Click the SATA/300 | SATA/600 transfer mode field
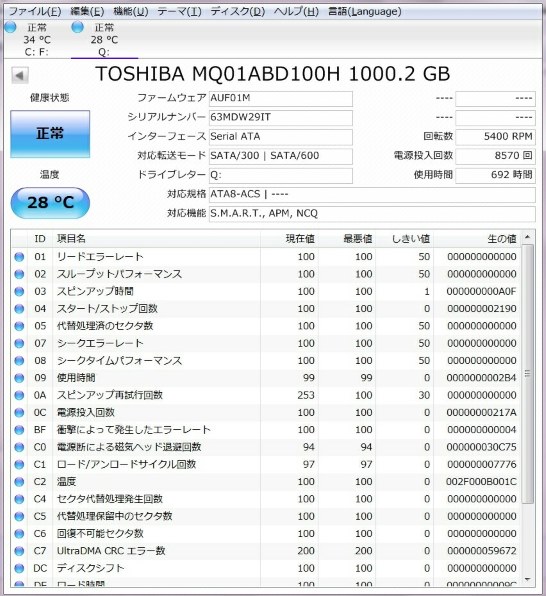 click(x=281, y=156)
